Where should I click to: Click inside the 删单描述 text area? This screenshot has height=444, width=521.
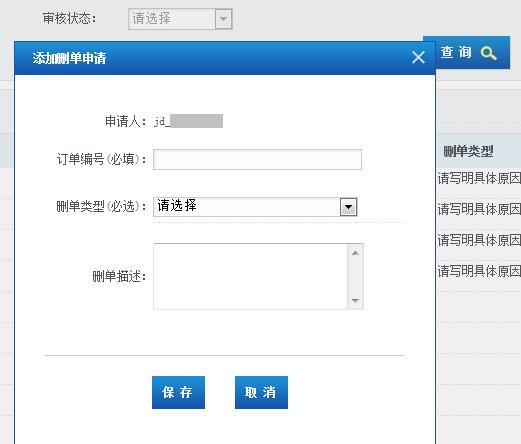tap(250, 276)
